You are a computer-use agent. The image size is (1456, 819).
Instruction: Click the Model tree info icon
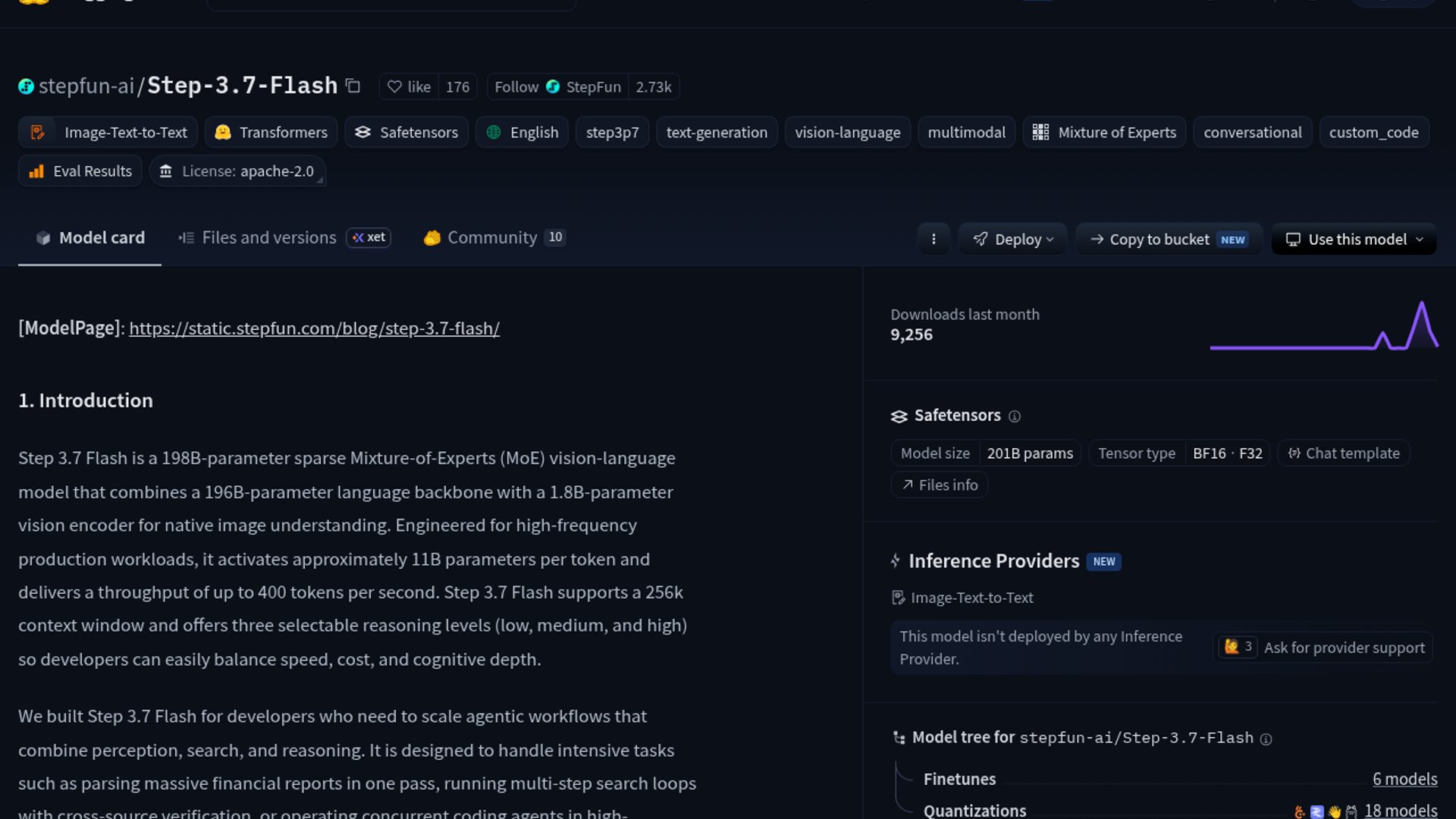point(1266,739)
